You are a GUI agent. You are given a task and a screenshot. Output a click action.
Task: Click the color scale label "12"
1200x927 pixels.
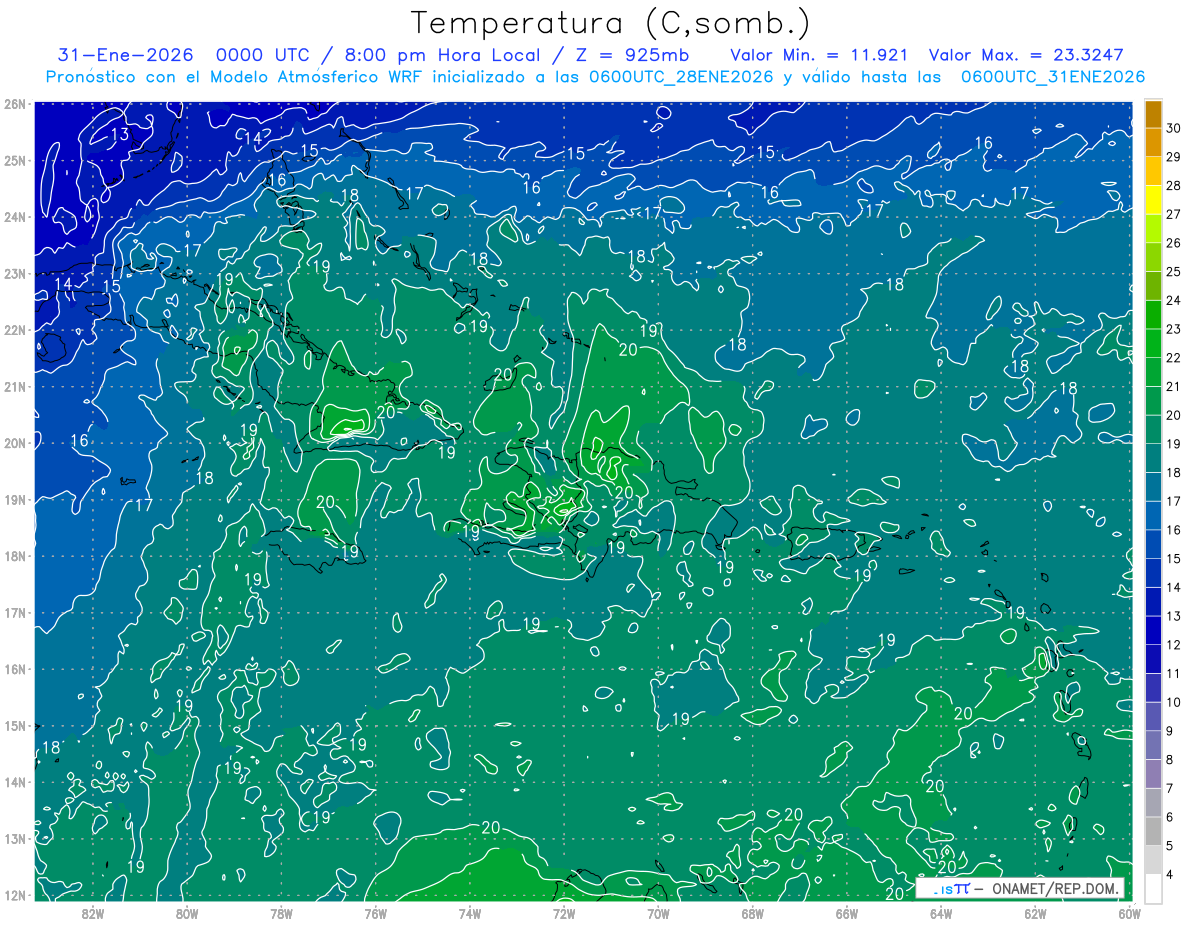pos(1174,645)
